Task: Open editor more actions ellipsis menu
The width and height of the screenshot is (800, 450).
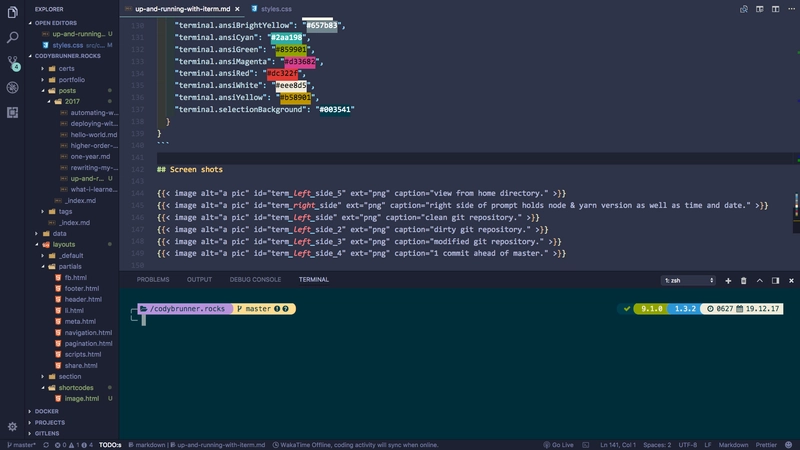Action: [791, 9]
